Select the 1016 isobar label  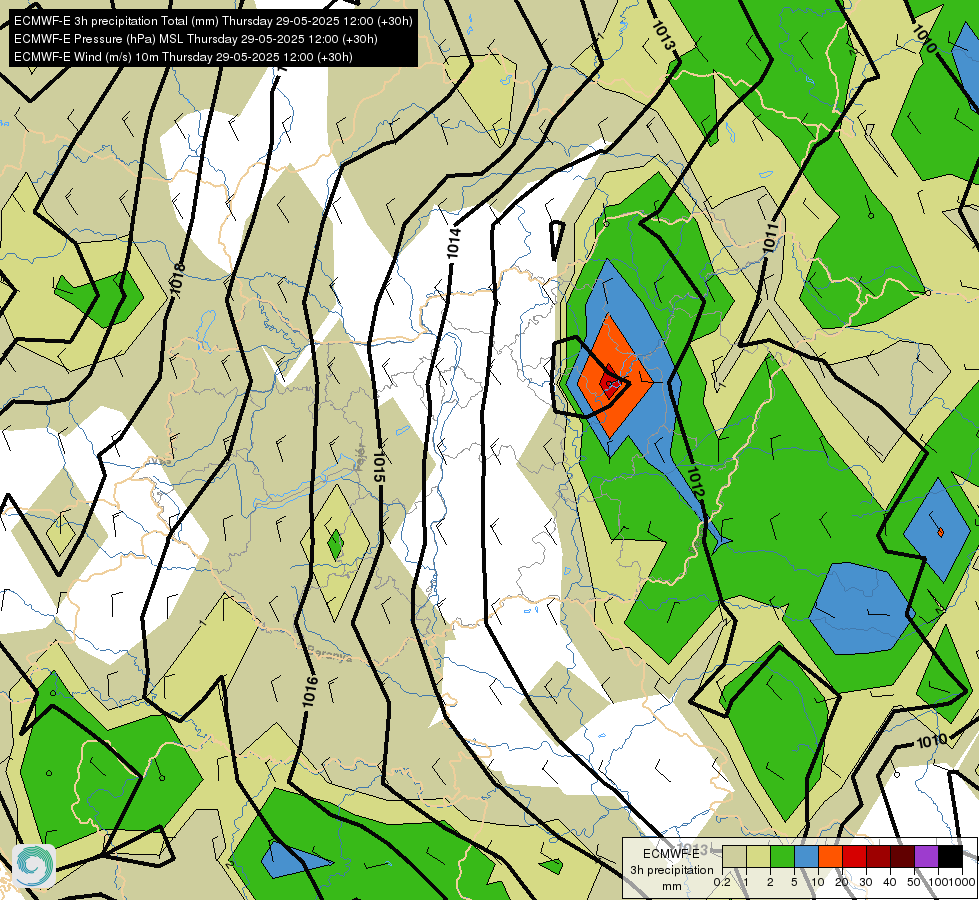[x=310, y=692]
